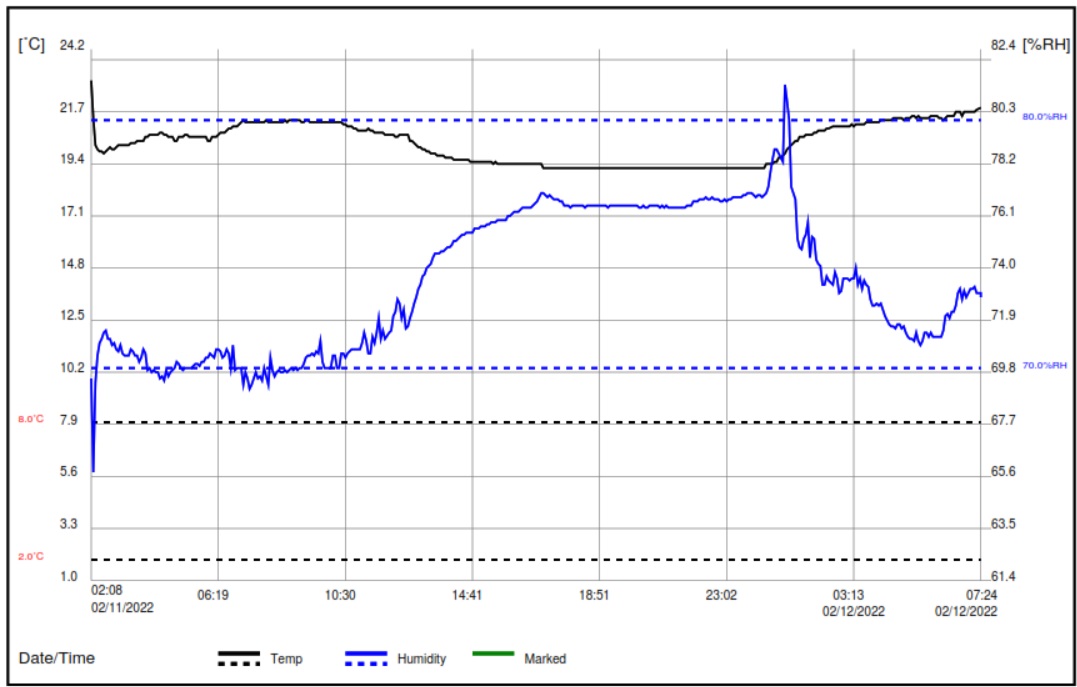Click the Date/Time axis title

click(x=57, y=658)
